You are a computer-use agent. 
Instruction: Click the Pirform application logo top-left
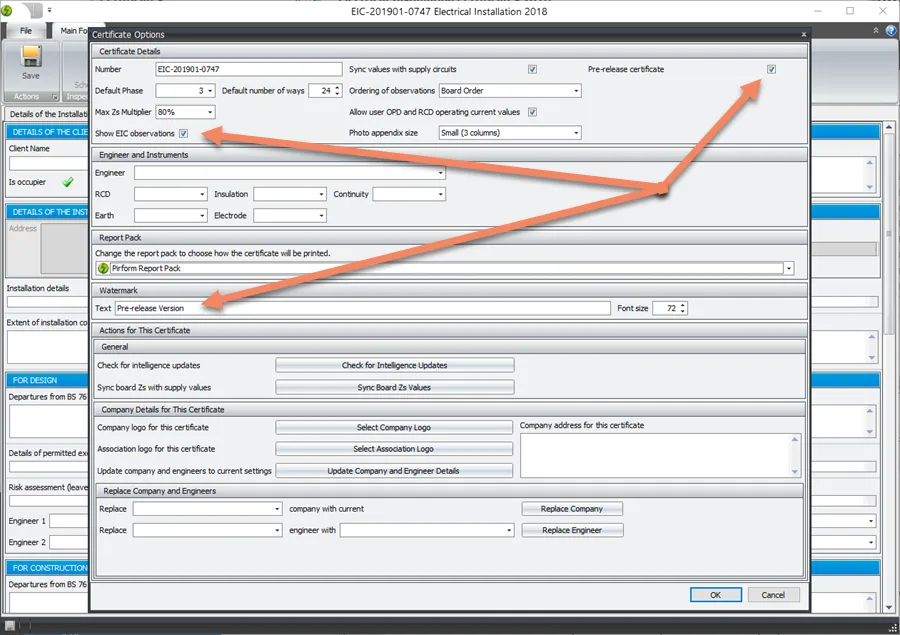[x=6, y=9]
